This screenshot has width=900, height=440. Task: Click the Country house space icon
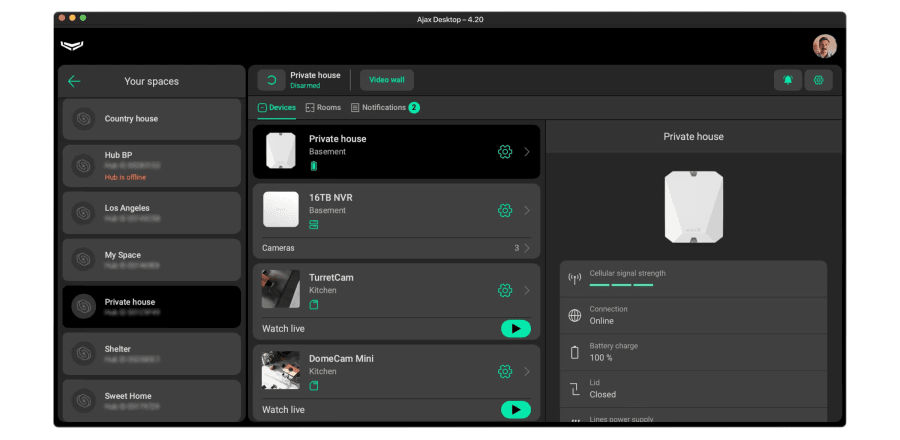84,119
